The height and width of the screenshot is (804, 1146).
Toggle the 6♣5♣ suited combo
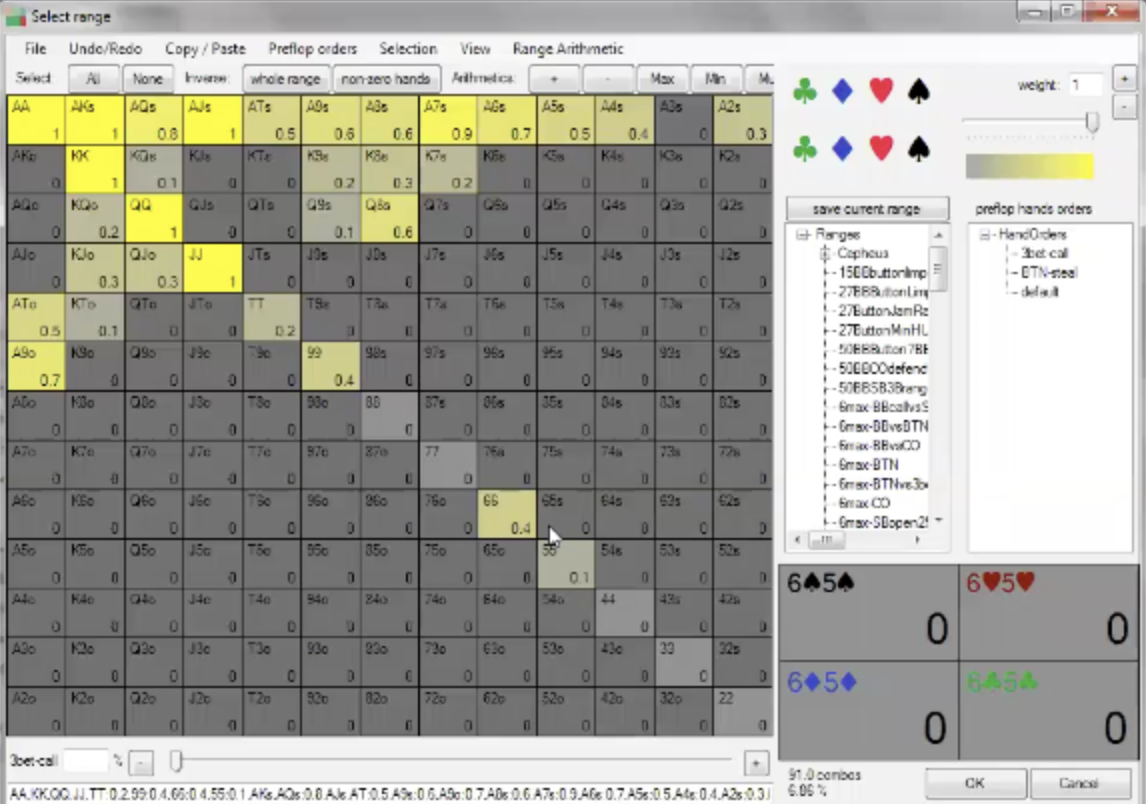[1050, 711]
